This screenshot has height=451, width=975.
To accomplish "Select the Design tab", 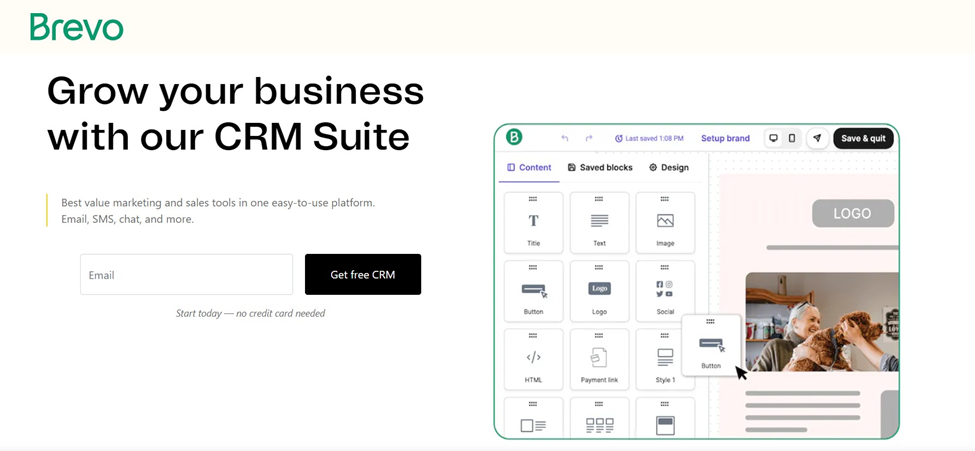I will (668, 167).
